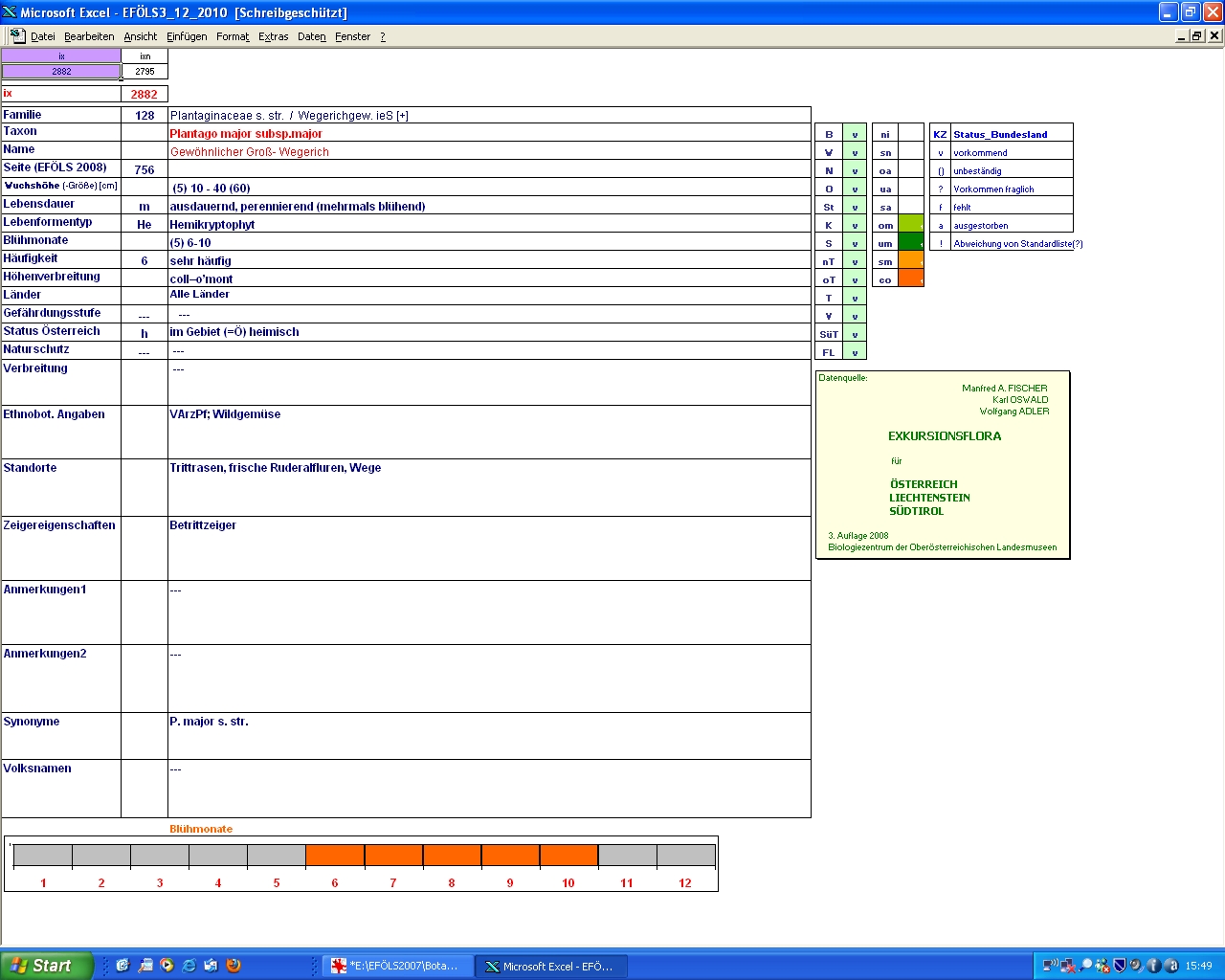Select the purple cell containing 2882

(x=61, y=71)
